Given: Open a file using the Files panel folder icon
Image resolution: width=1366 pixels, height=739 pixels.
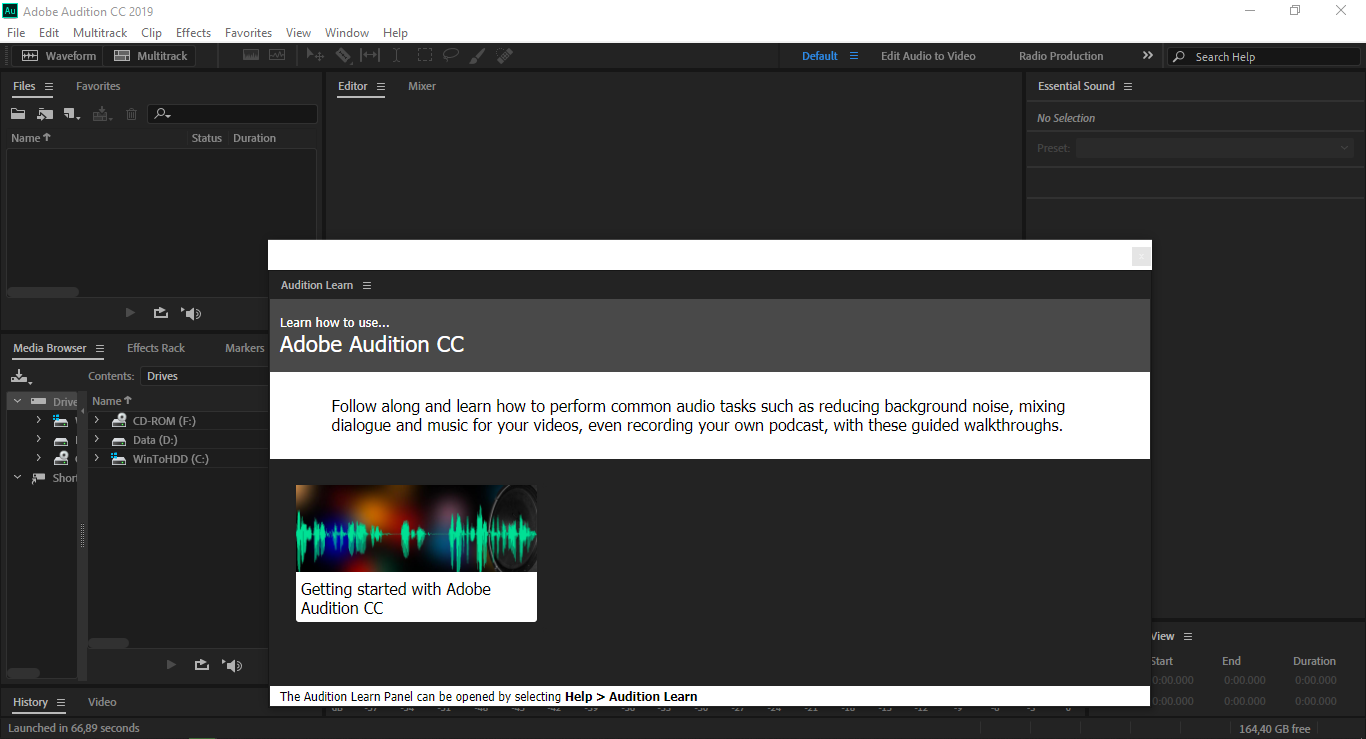Looking at the screenshot, I should click(17, 113).
